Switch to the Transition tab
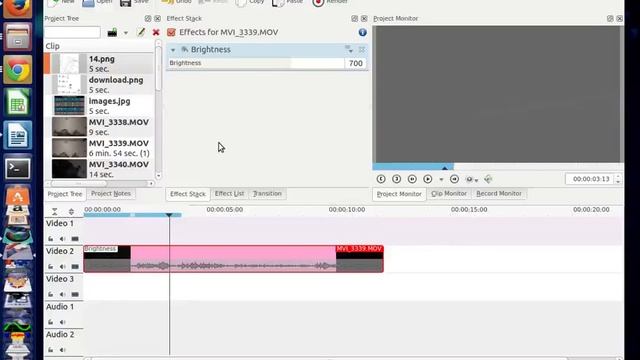This screenshot has height=360, width=640. [x=267, y=193]
